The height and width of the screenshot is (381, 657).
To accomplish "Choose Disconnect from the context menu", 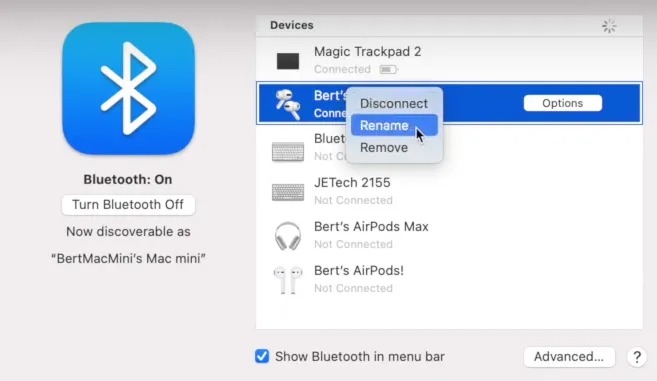I will tap(394, 103).
